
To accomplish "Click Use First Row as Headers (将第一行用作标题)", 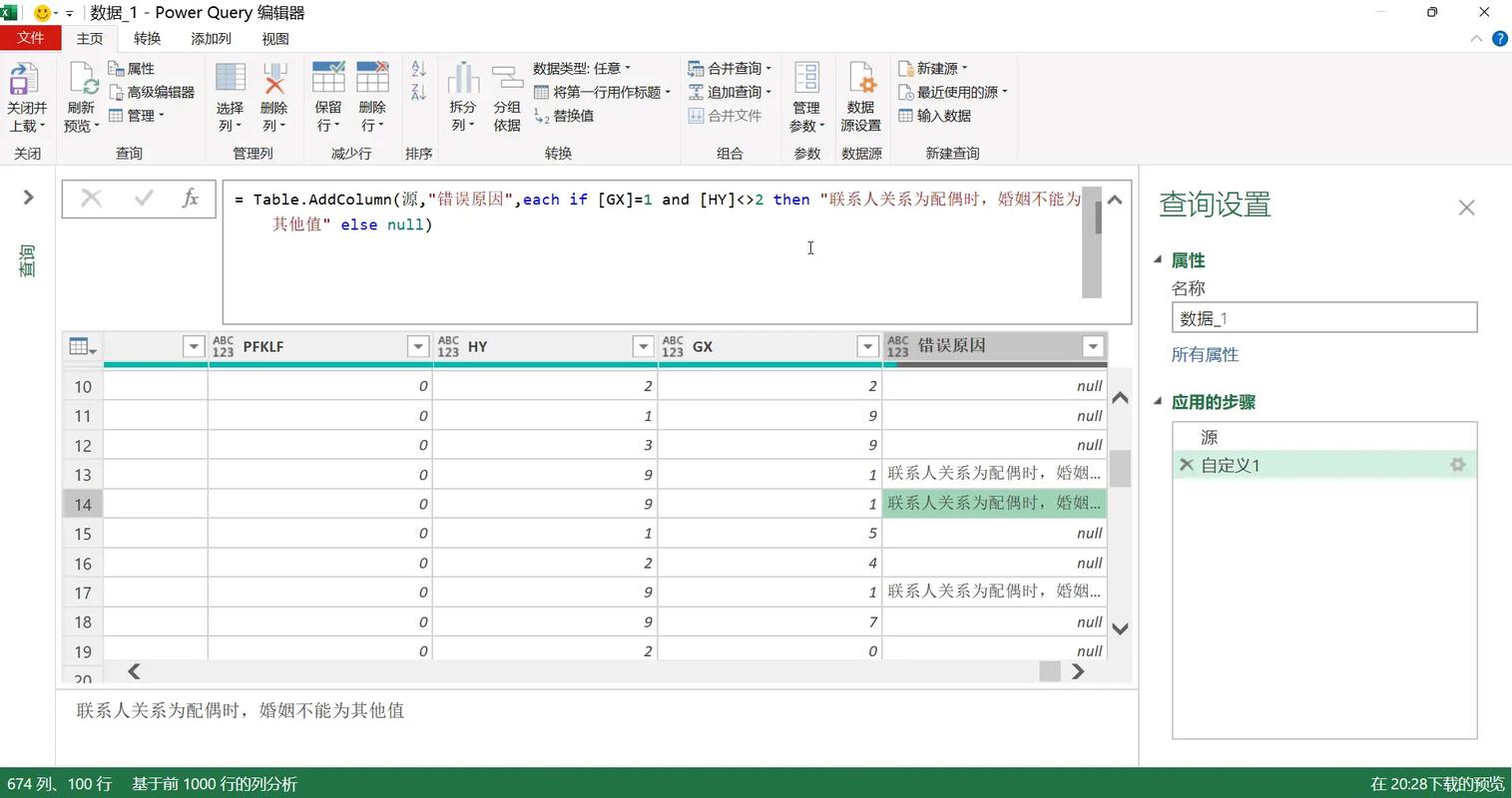I will pyautogui.click(x=602, y=92).
